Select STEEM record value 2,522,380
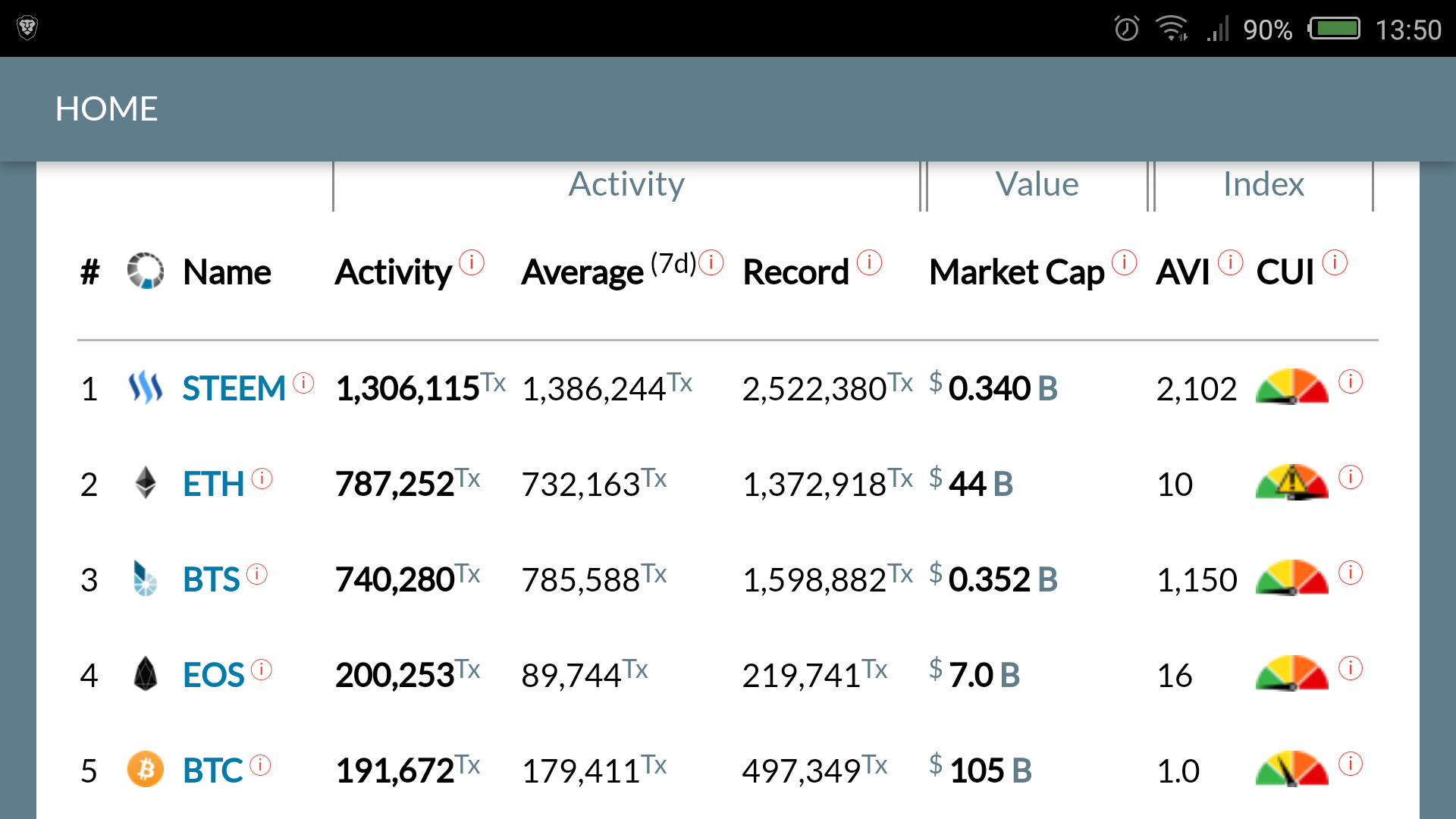 coord(814,389)
